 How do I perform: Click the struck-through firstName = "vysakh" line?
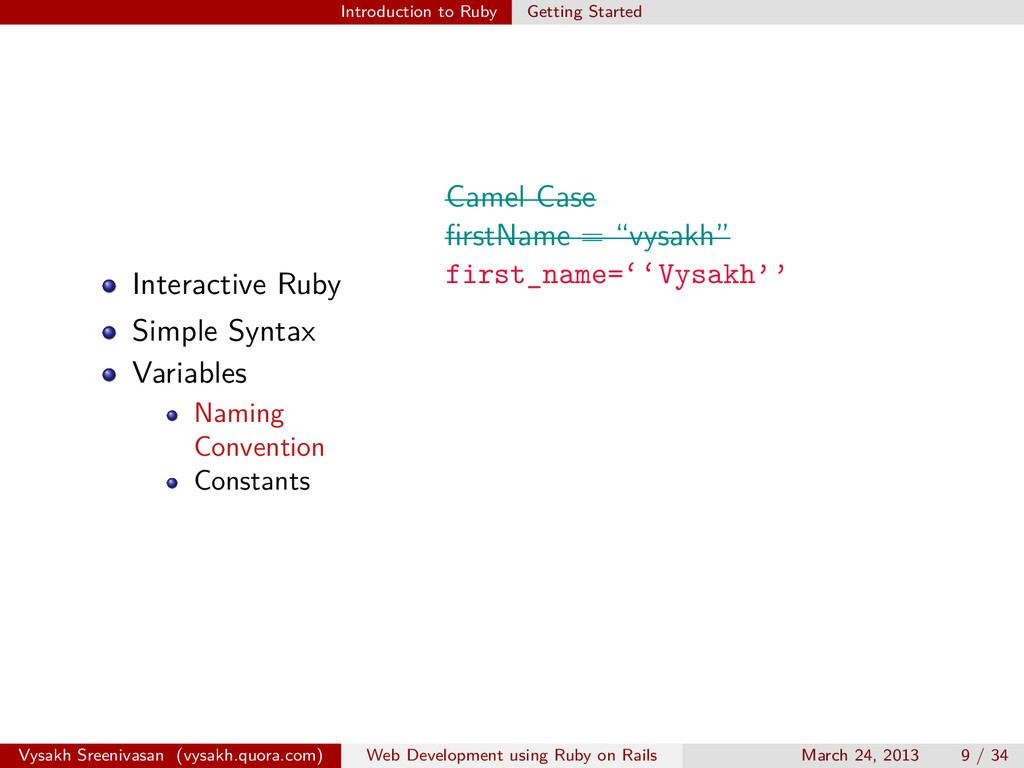[x=587, y=236]
